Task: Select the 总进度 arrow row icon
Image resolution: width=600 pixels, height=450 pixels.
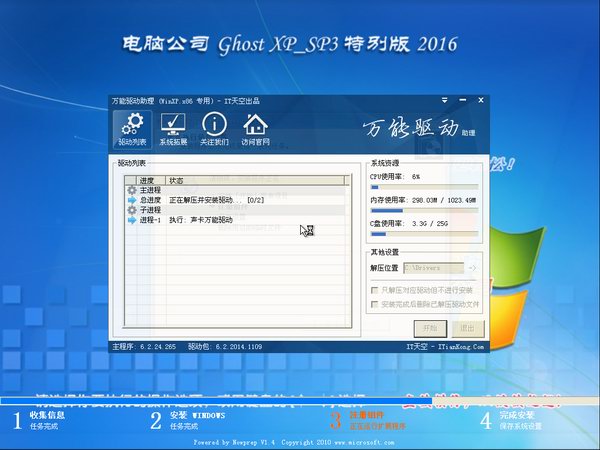Action: click(131, 199)
